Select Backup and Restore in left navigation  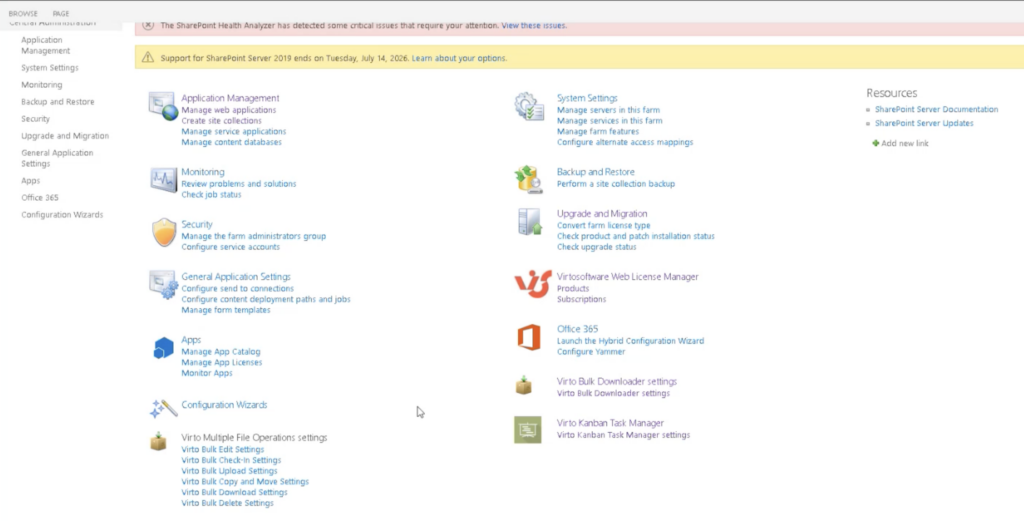coord(57,102)
